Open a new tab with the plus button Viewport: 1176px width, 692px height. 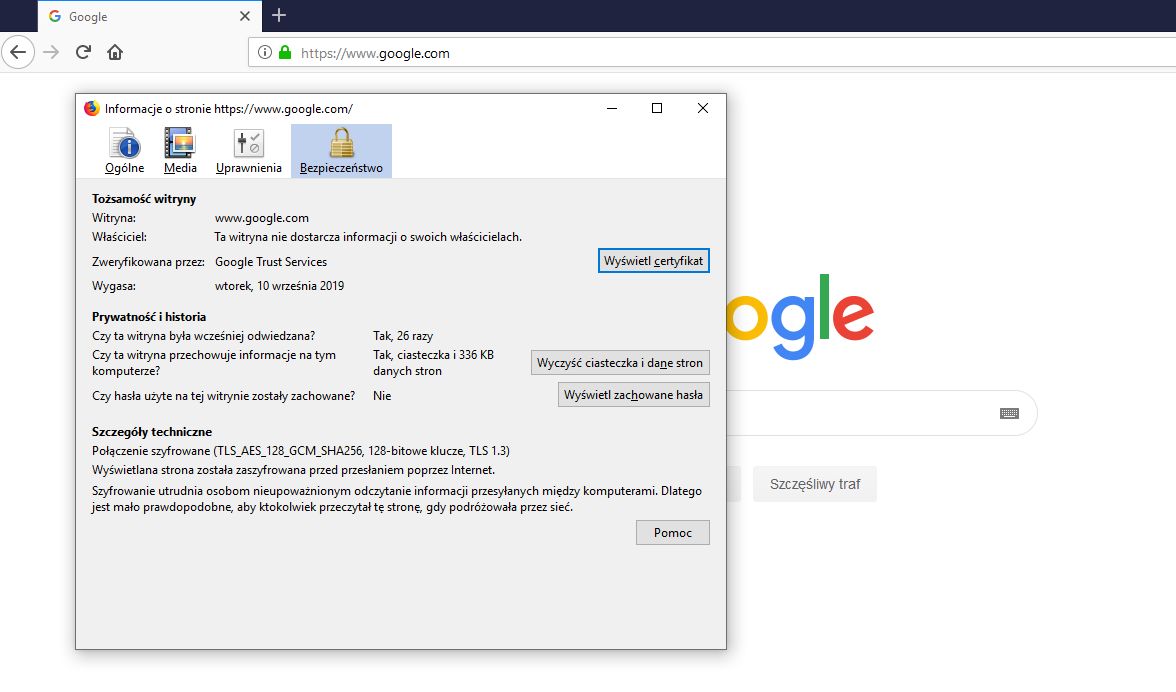coord(278,15)
